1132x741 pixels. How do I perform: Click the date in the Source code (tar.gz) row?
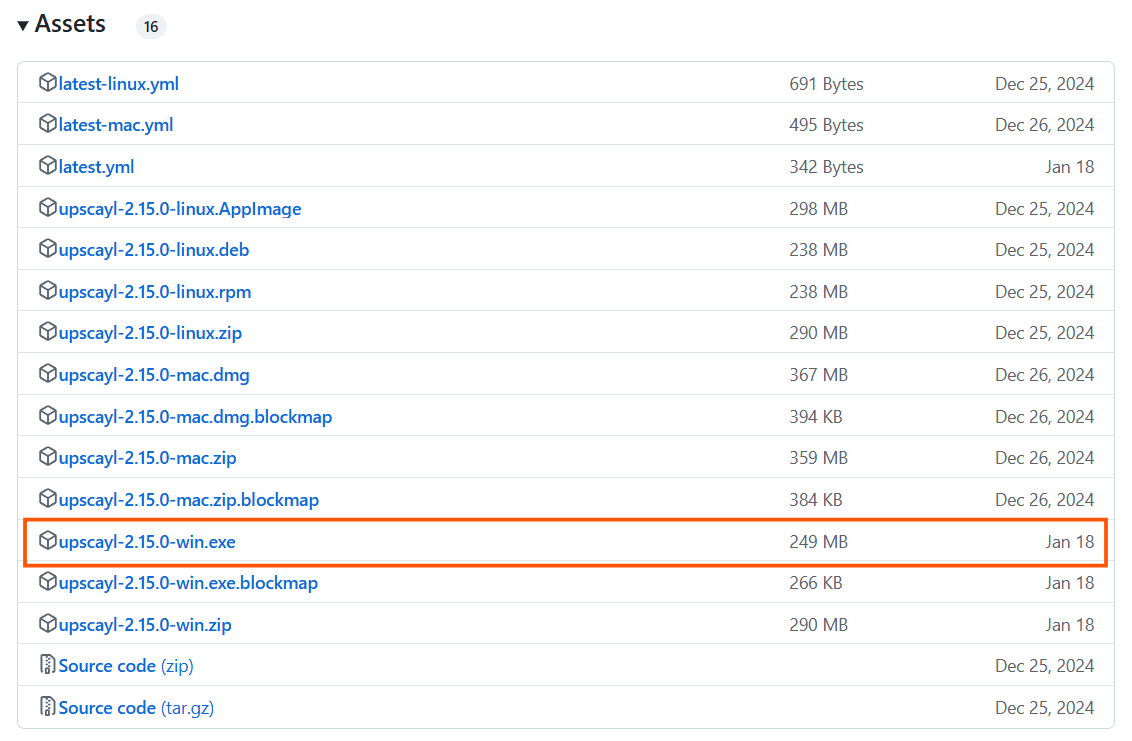tap(1045, 708)
